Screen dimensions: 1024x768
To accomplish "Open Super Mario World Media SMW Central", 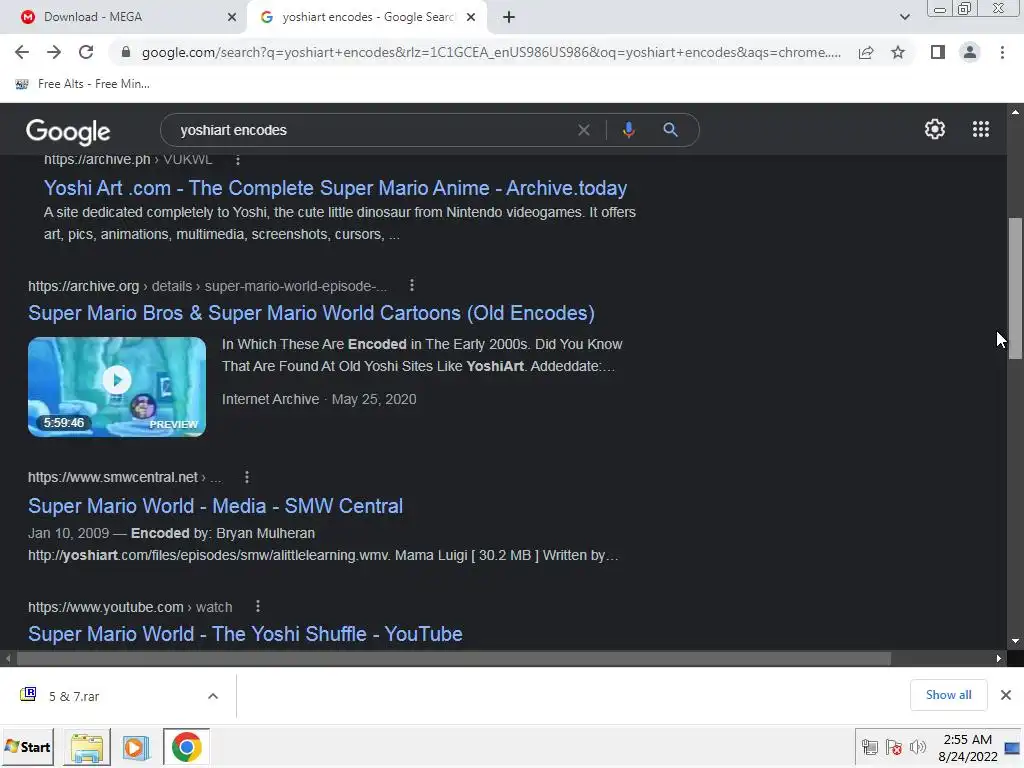I will pos(216,506).
